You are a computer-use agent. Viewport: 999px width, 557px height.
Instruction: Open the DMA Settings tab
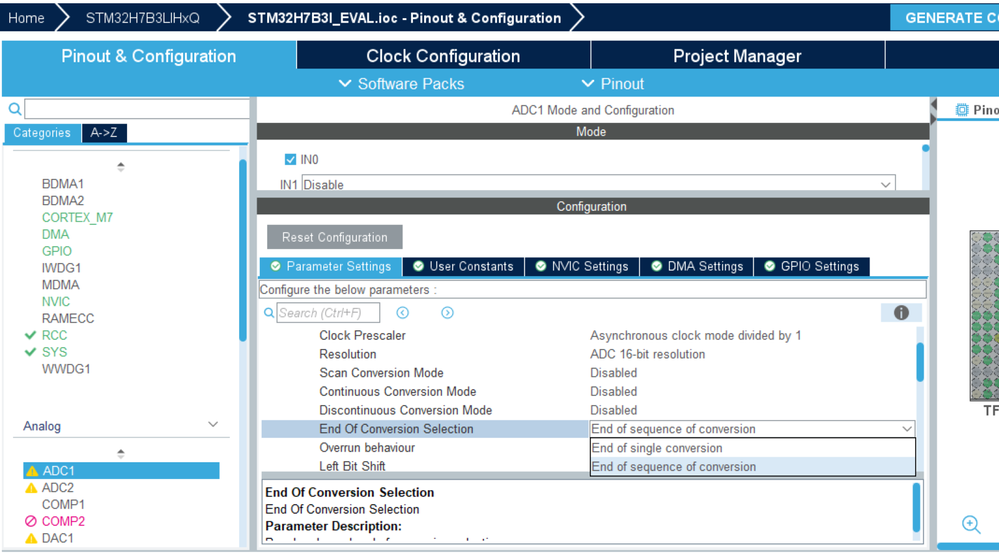pos(697,266)
